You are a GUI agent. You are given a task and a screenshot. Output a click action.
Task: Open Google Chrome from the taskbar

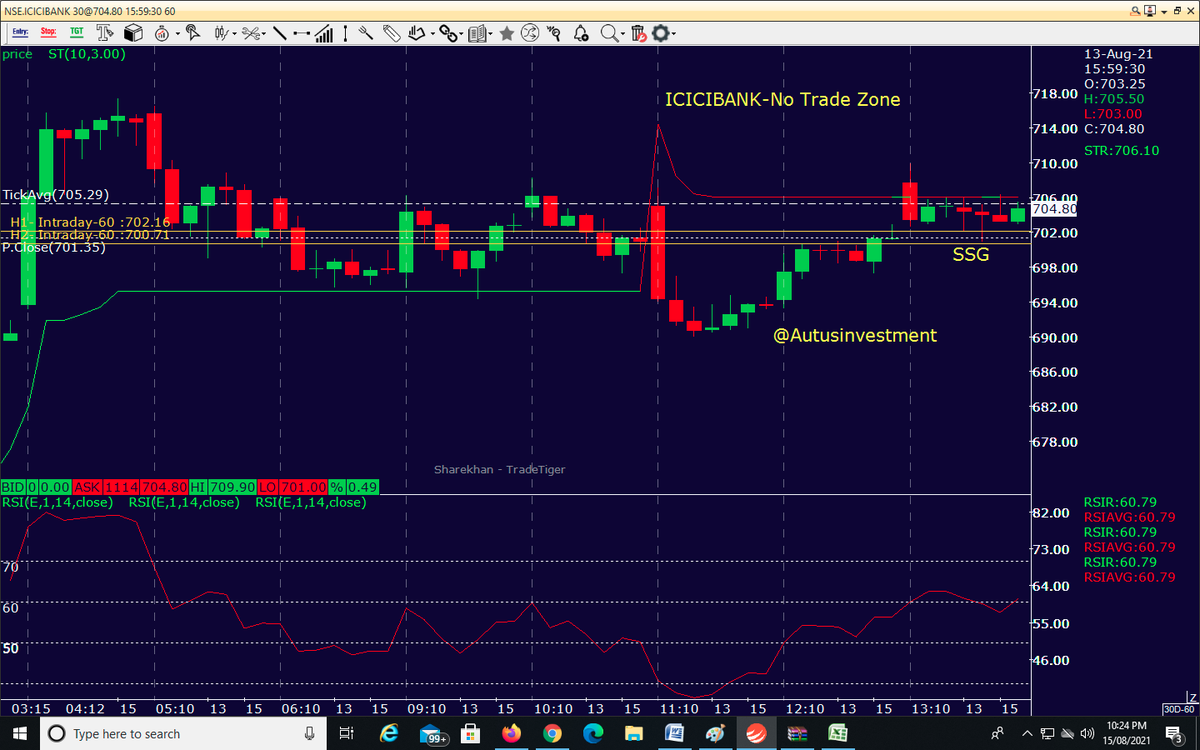pos(552,733)
